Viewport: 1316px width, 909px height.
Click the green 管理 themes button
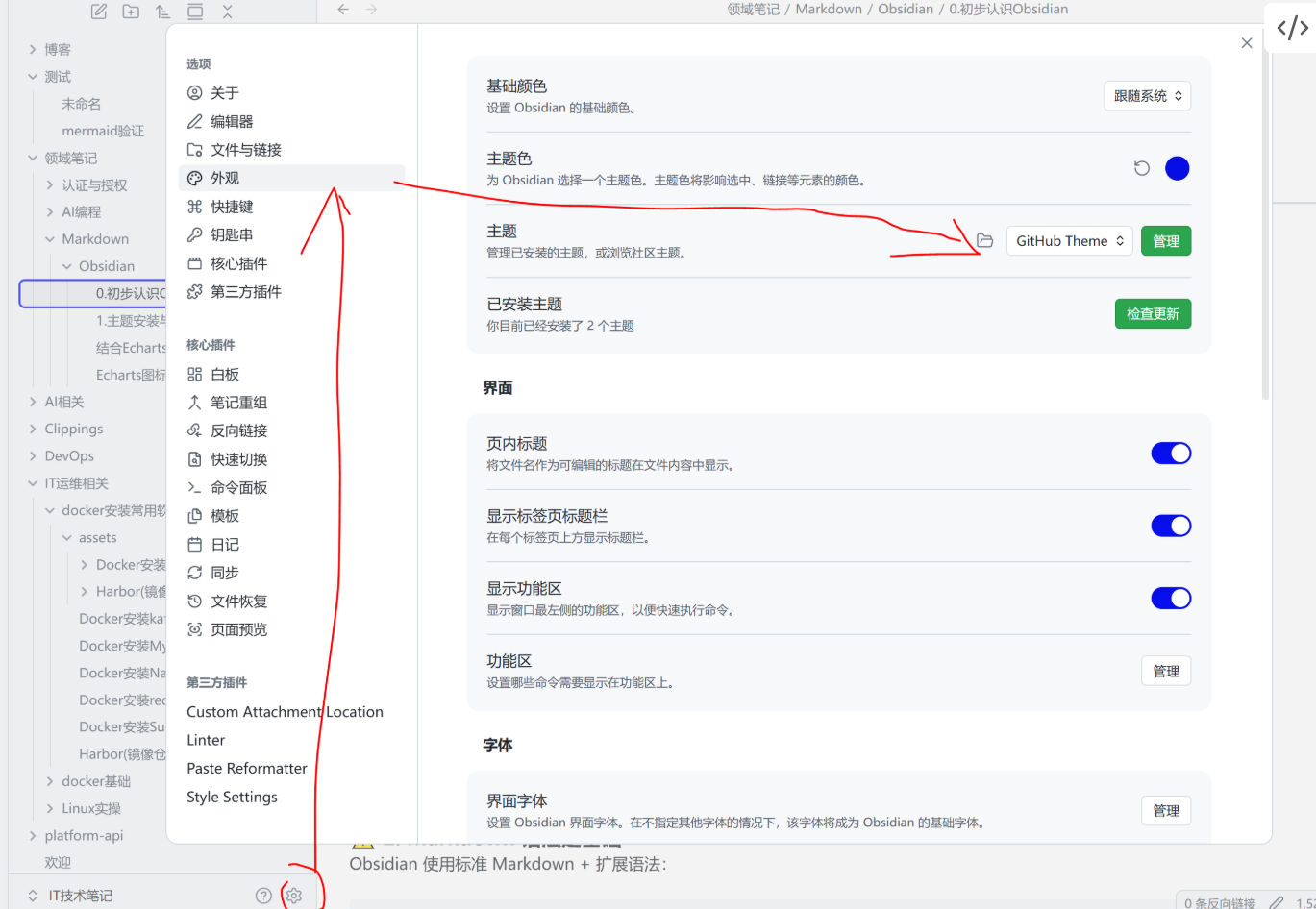tap(1166, 241)
